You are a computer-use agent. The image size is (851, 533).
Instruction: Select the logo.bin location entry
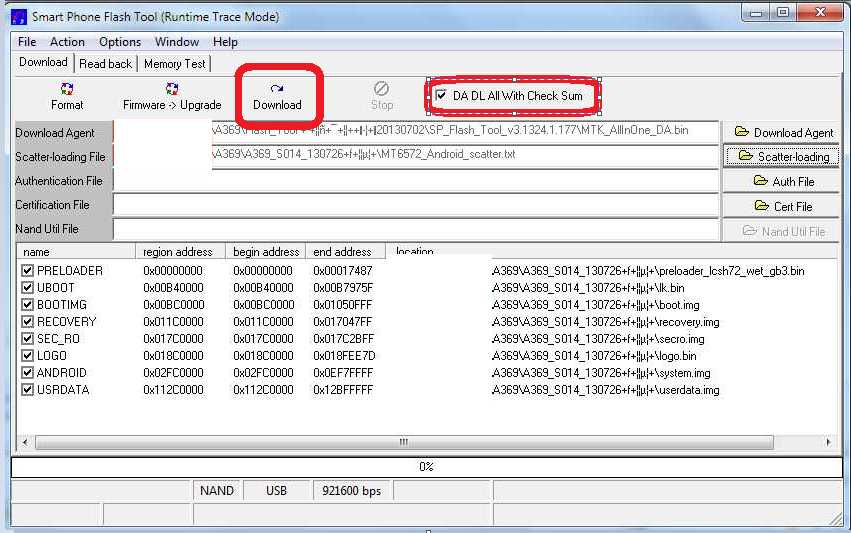[x=594, y=356]
